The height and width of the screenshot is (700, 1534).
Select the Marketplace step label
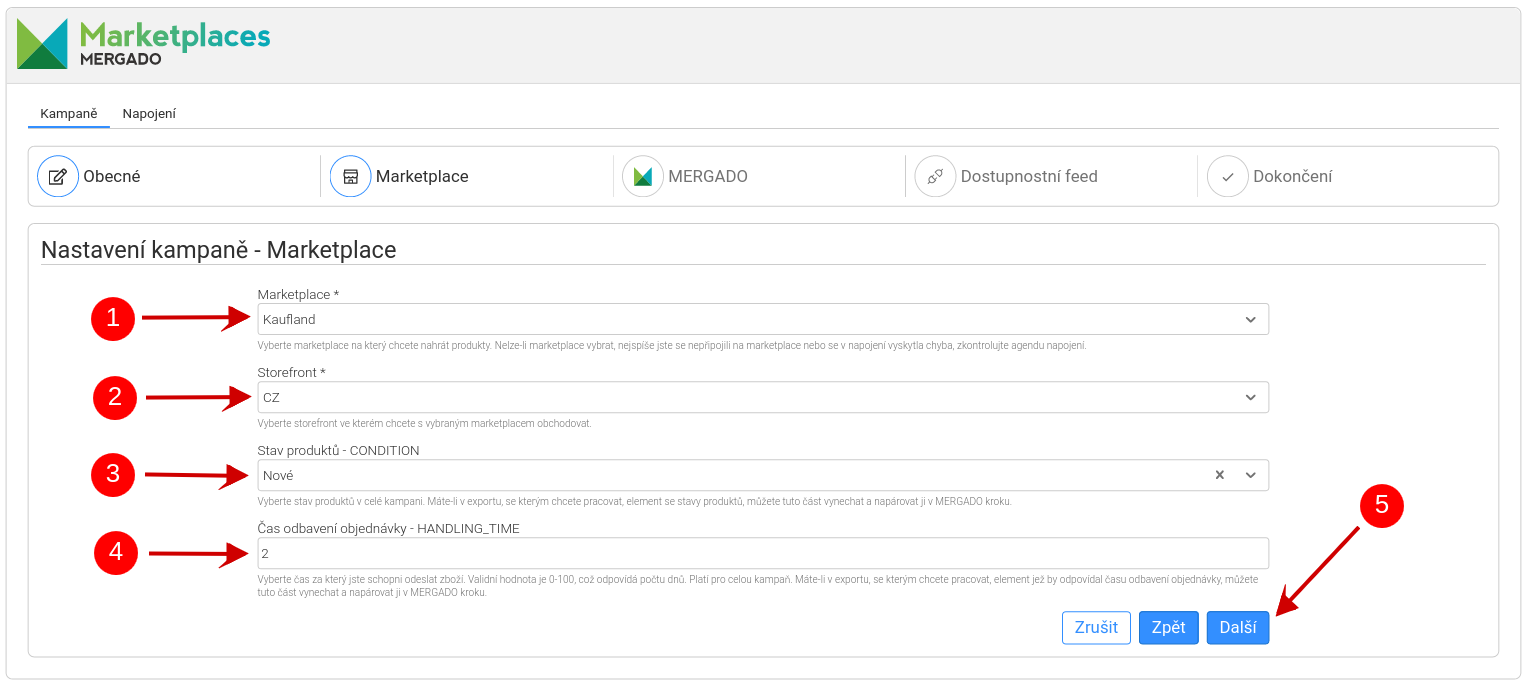pos(422,176)
